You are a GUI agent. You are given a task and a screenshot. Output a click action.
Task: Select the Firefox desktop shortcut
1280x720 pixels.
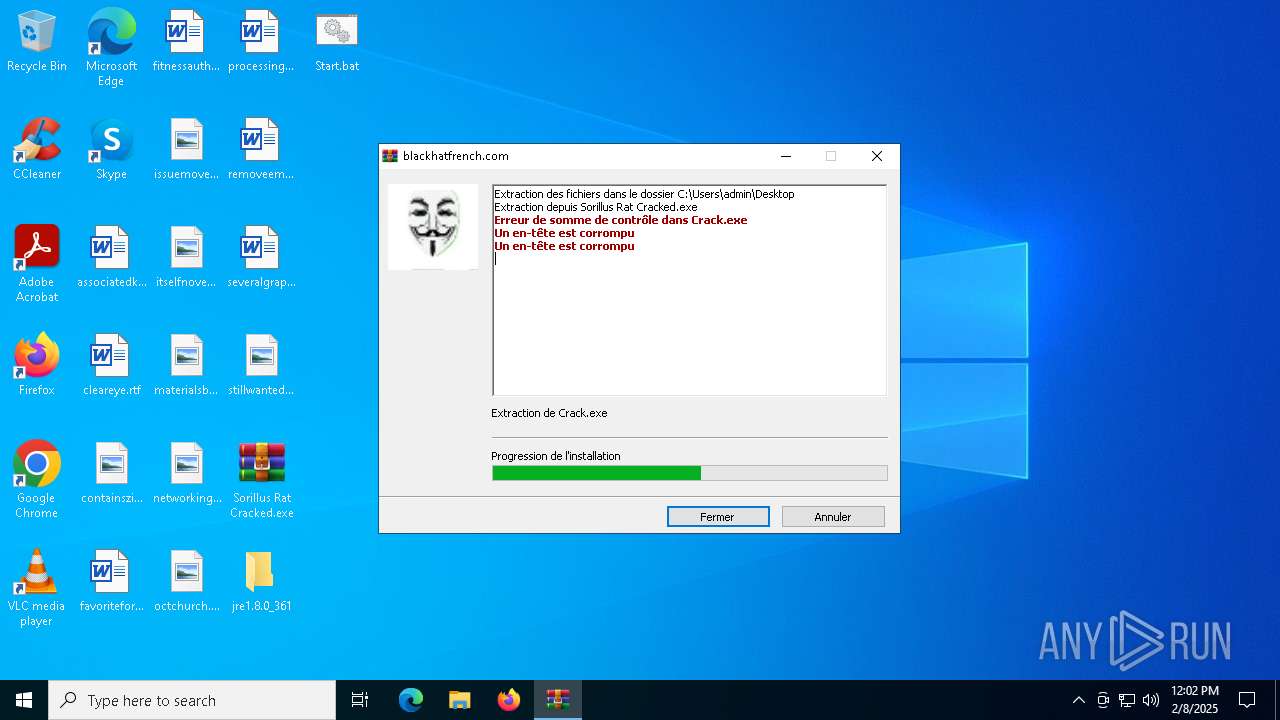[x=37, y=366]
